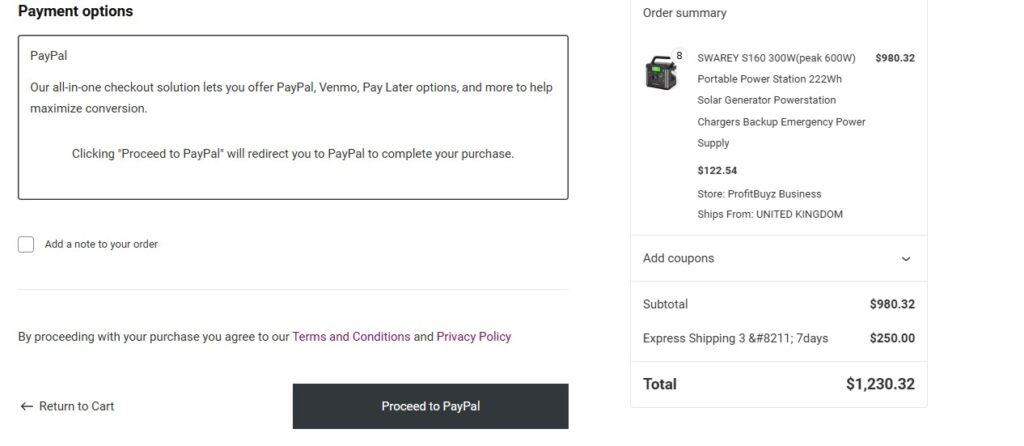Click the Payment options heading
Image resolution: width=1024 pixels, height=446 pixels.
[75, 12]
